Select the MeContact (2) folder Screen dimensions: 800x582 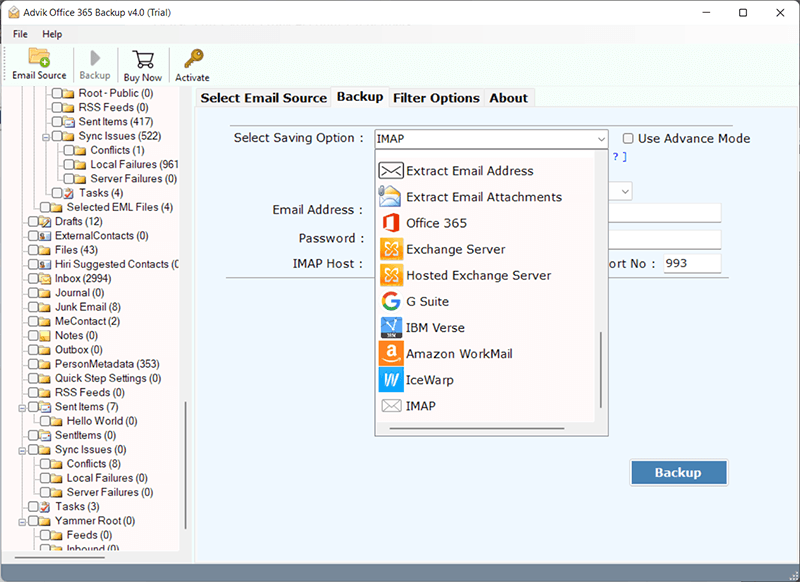pyautogui.click(x=87, y=321)
